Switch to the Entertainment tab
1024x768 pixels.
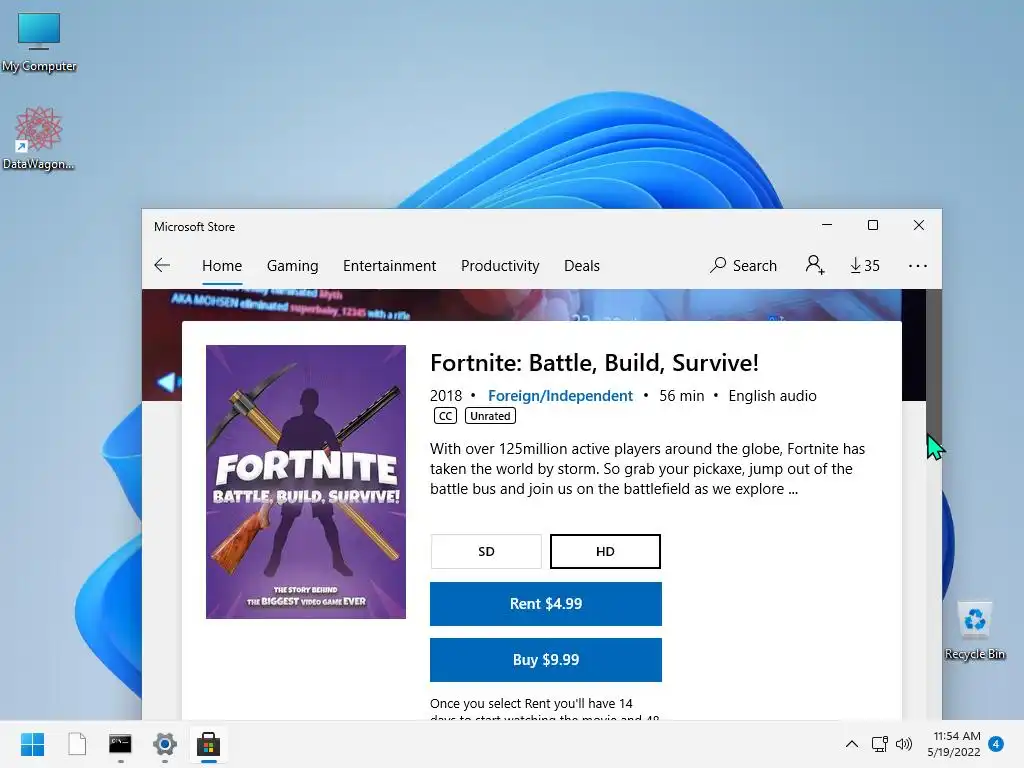click(389, 266)
